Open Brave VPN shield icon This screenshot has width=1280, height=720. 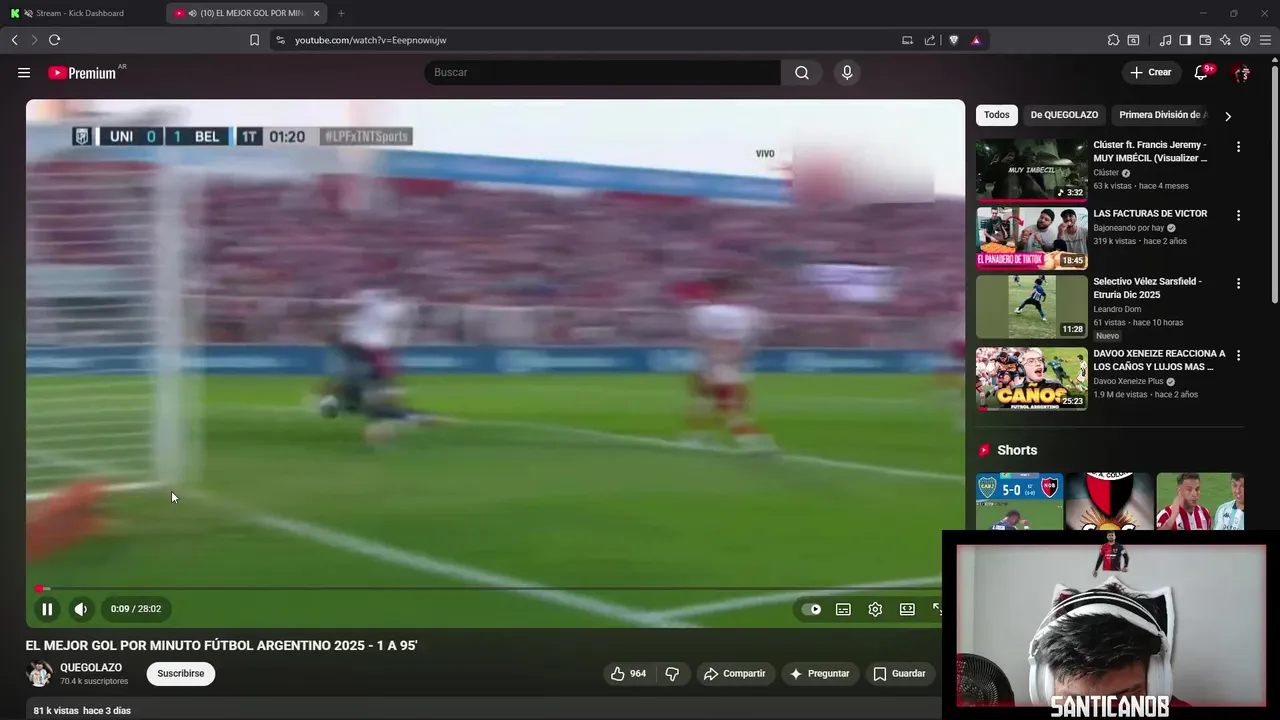coord(1245,40)
